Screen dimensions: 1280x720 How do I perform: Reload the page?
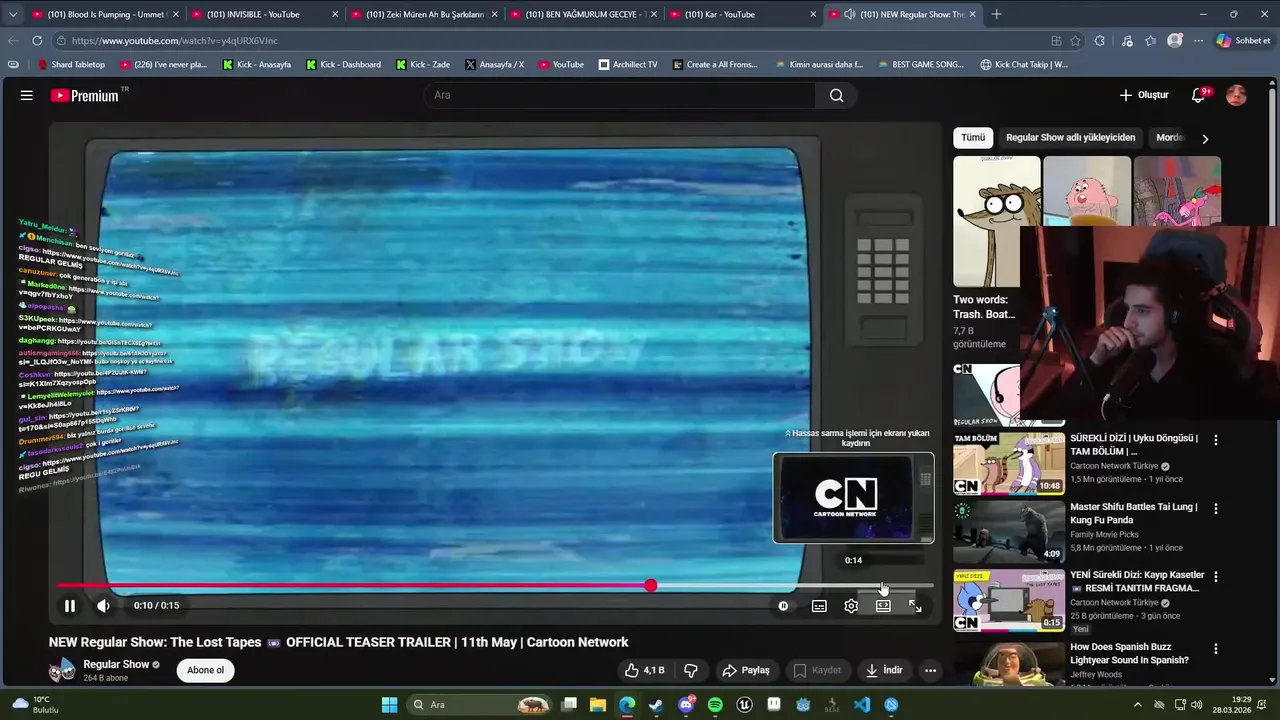click(x=37, y=41)
